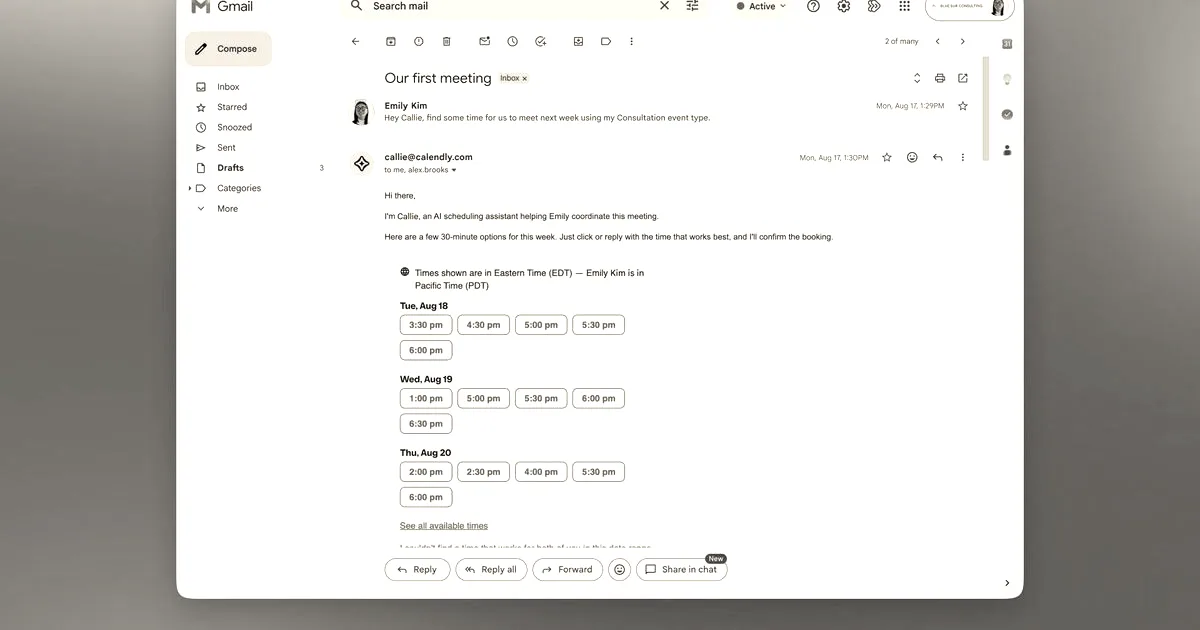Image resolution: width=1200 pixels, height=630 pixels.
Task: Click Emily Kim's profile picture
Action: click(361, 112)
